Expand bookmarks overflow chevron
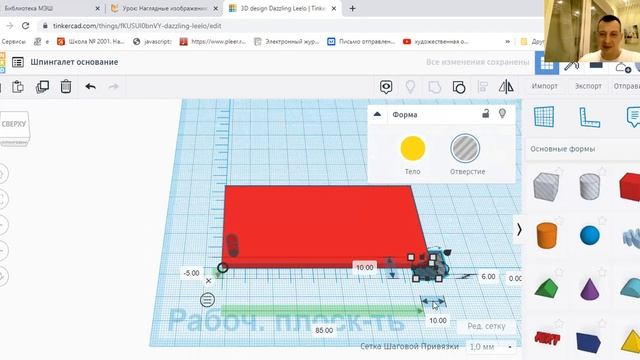The width and height of the screenshot is (640, 360). point(507,42)
